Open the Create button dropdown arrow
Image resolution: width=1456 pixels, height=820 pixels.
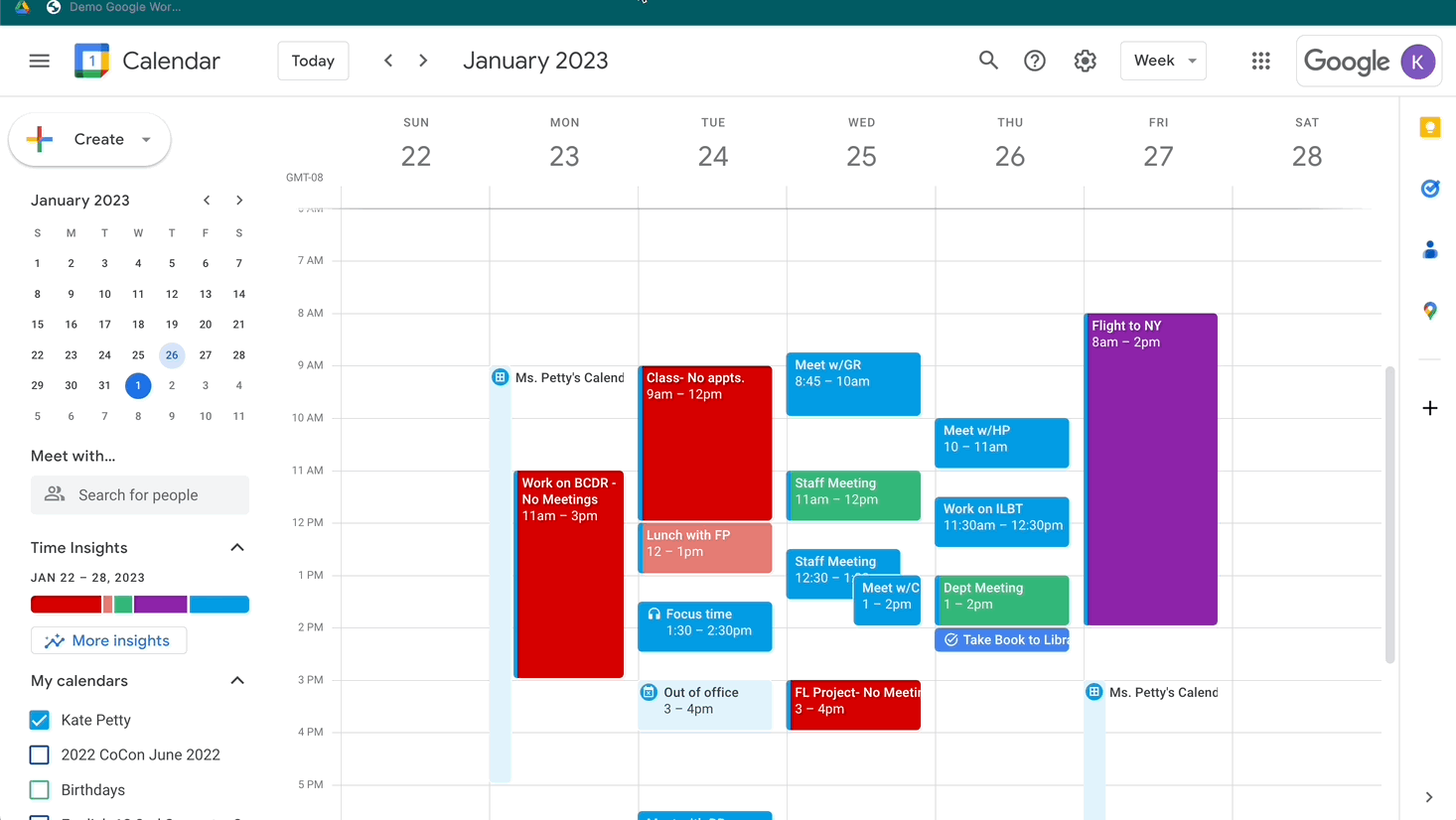point(145,139)
